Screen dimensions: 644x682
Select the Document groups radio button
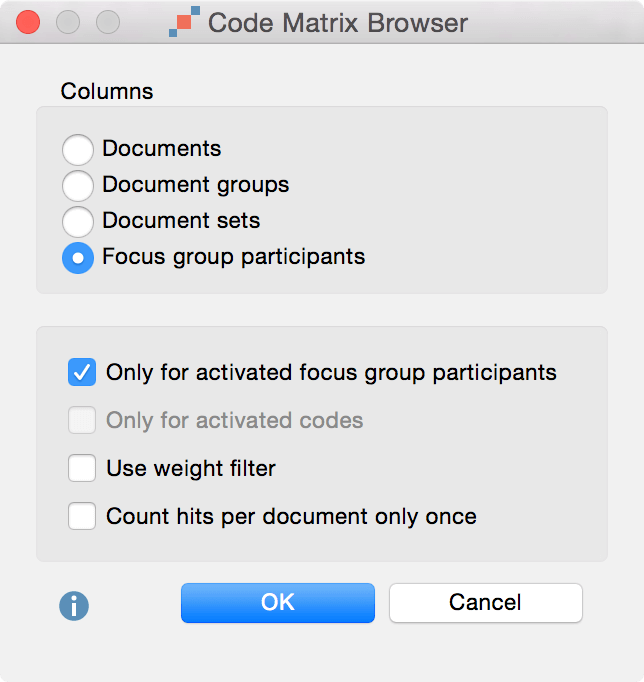pos(78,186)
